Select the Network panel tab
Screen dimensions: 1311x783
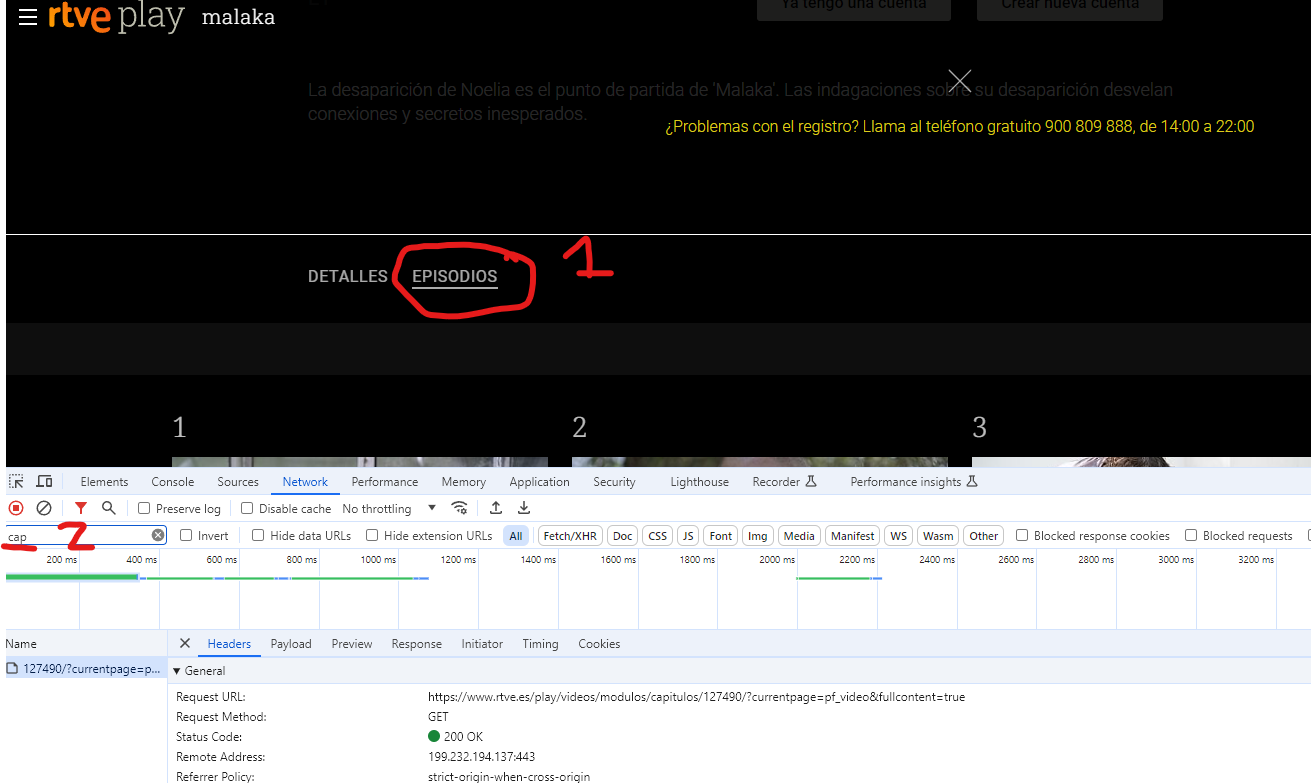(305, 482)
